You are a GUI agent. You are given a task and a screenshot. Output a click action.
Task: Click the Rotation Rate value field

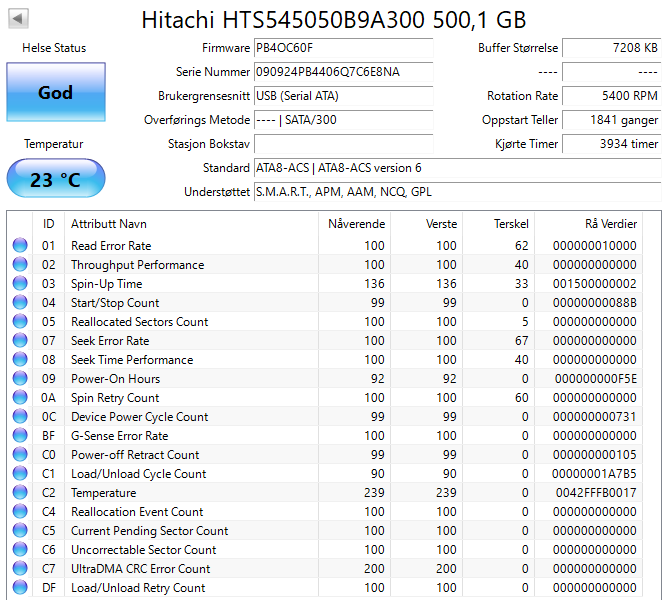tap(611, 96)
